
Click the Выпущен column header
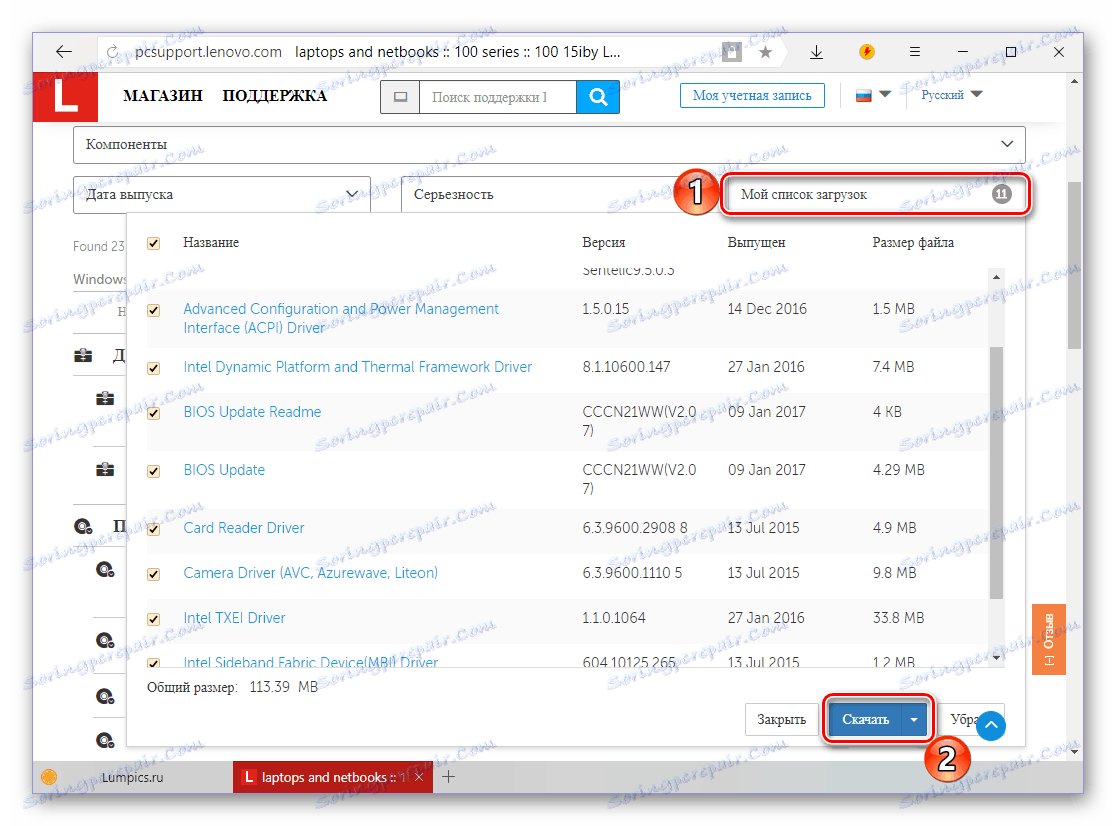pos(756,243)
